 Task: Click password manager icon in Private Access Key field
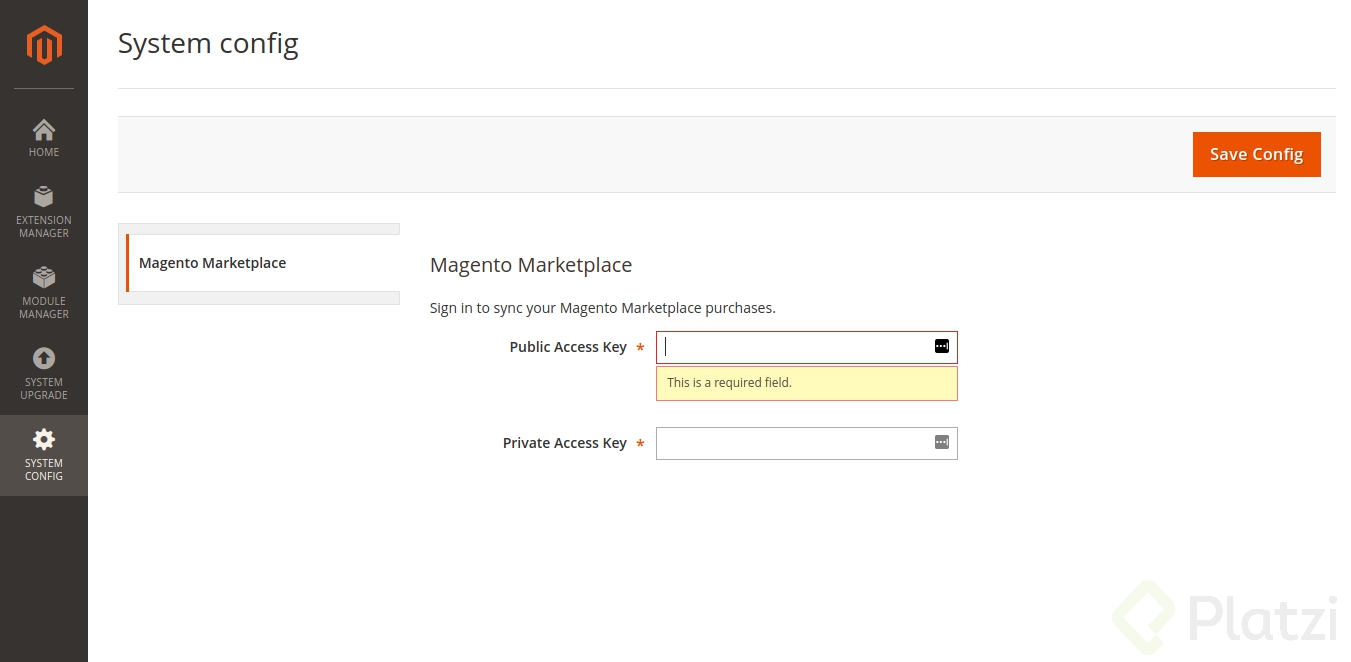[x=941, y=442]
